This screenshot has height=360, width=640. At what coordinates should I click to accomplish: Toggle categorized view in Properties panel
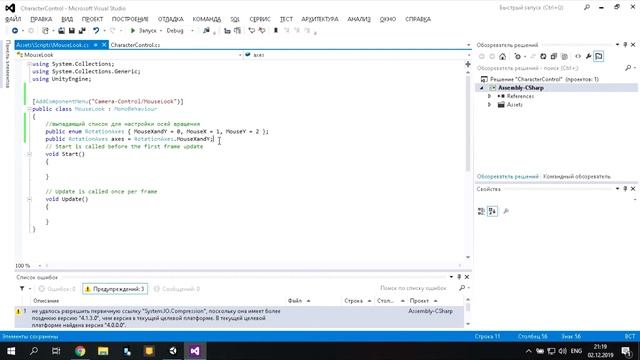(482, 211)
